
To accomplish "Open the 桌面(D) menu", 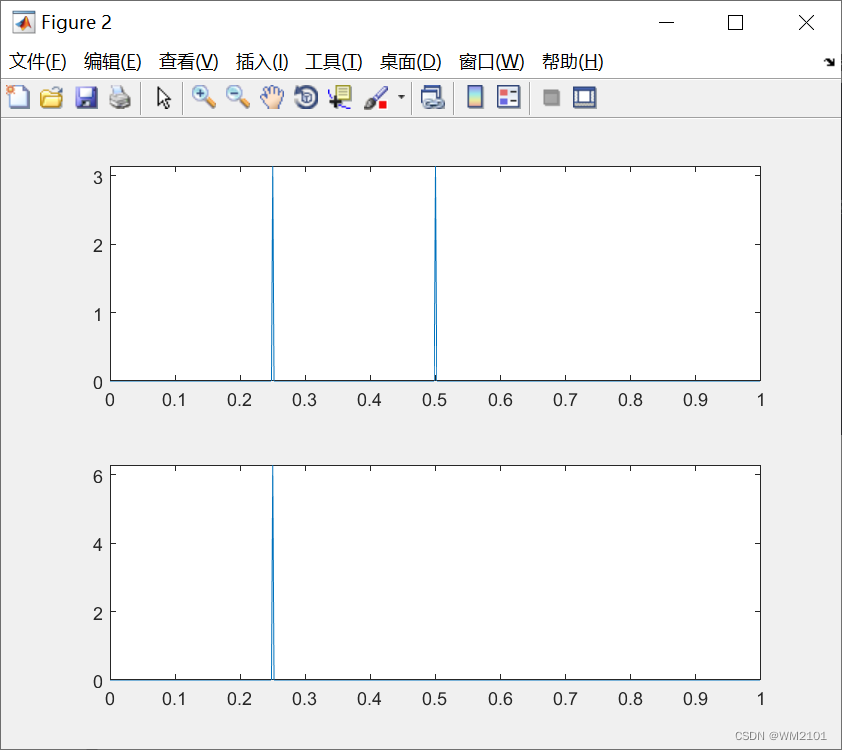I will pyautogui.click(x=410, y=62).
